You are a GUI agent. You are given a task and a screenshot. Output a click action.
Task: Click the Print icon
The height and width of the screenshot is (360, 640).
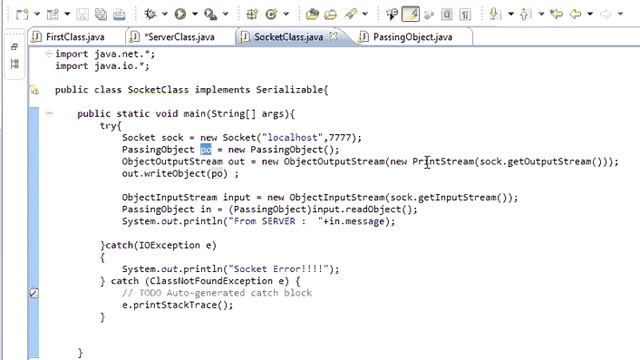119,14
